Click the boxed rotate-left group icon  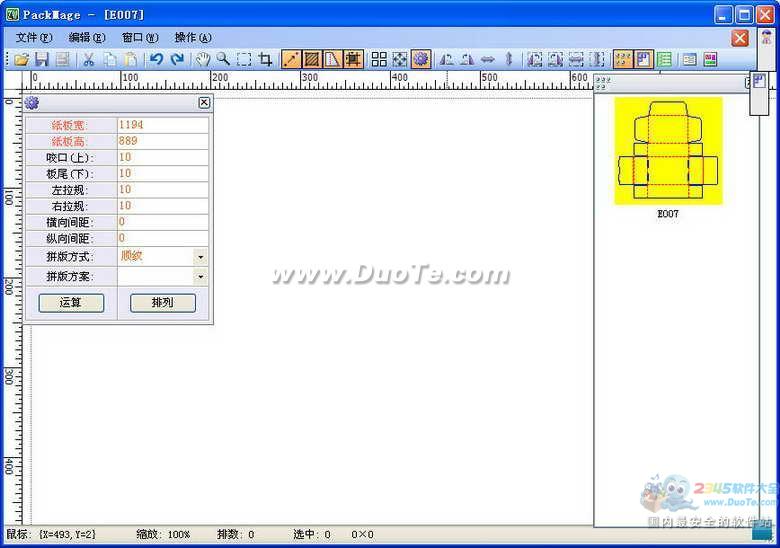[x=535, y=60]
